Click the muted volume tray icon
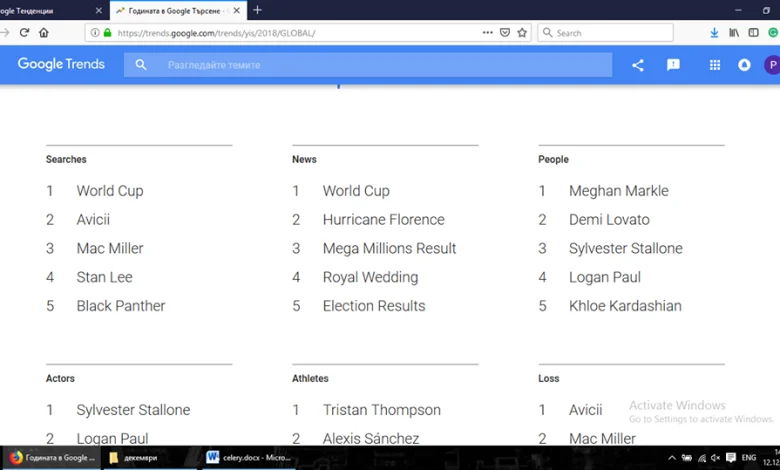780x470 pixels. 715,458
